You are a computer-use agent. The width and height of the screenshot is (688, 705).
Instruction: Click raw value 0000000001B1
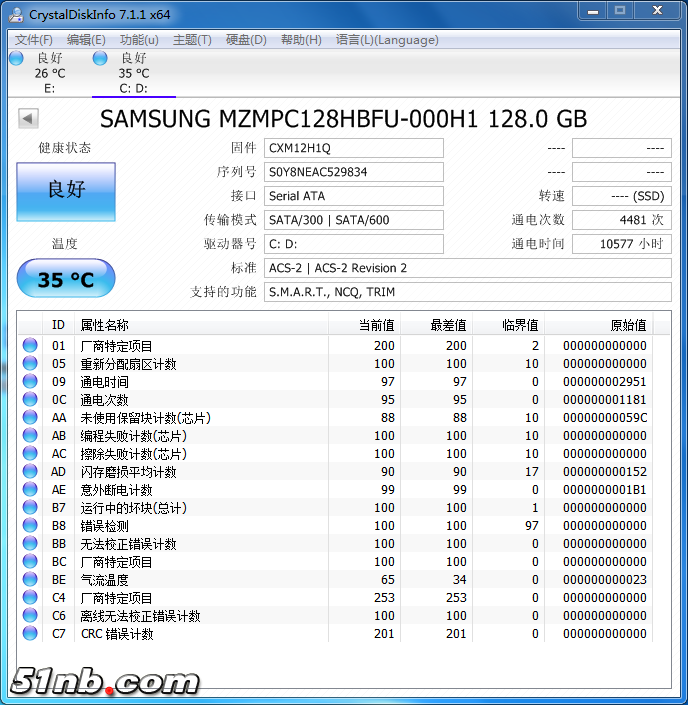pos(605,490)
